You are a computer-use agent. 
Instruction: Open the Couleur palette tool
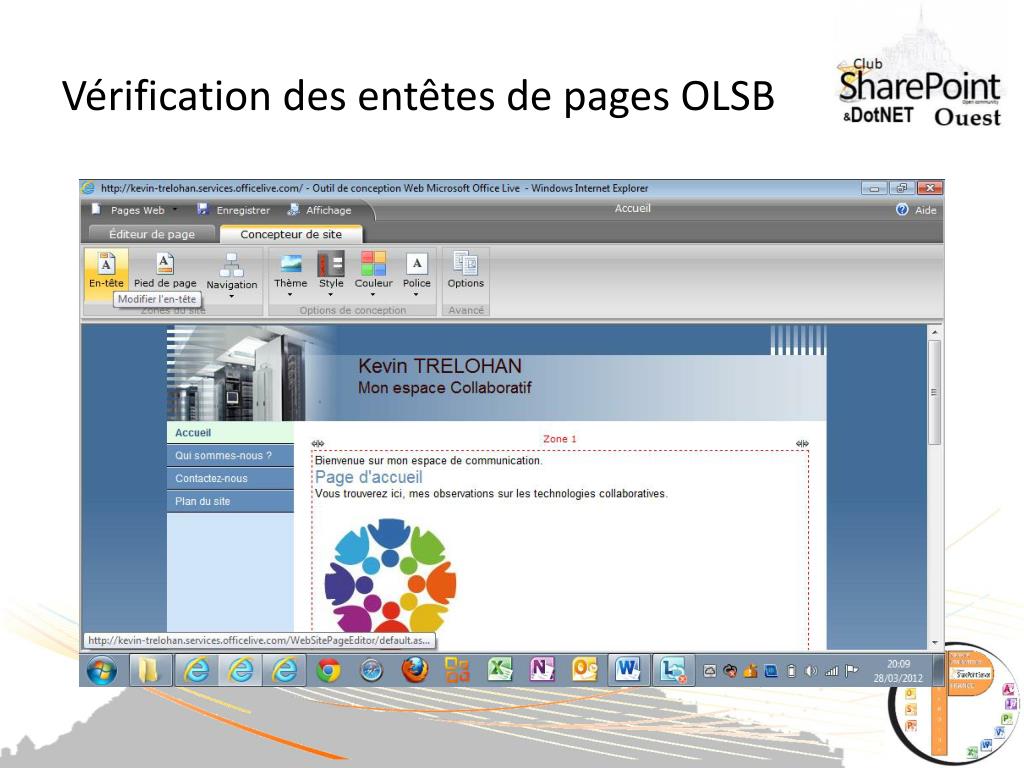[x=374, y=272]
